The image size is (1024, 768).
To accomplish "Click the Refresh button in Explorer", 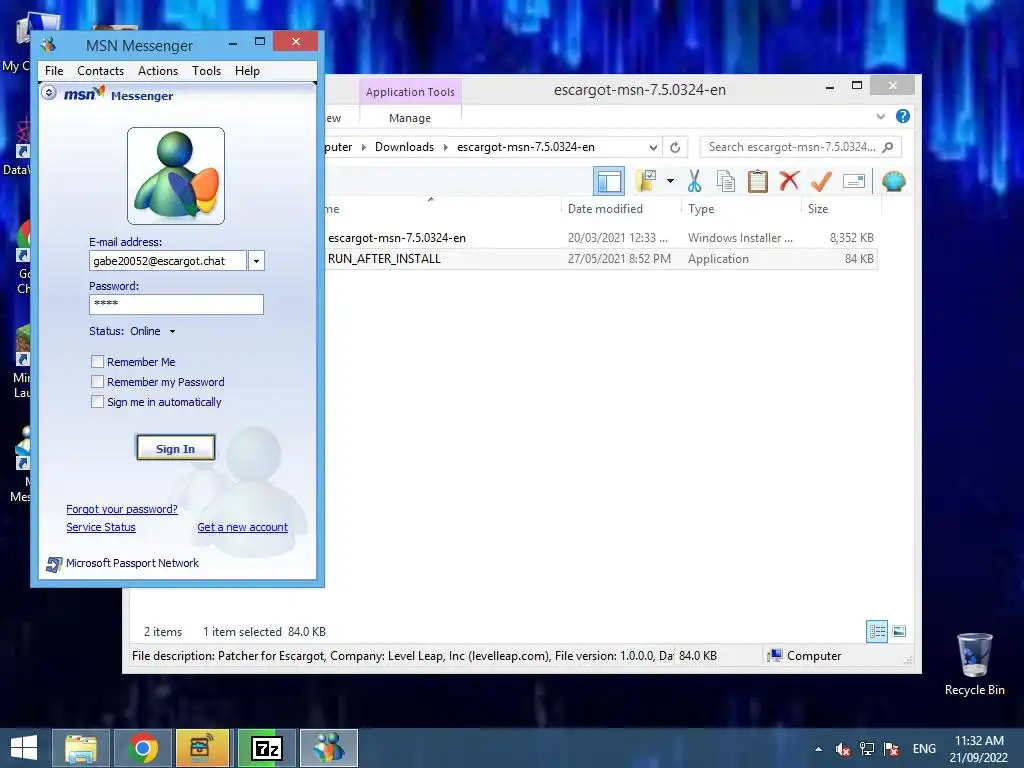I will [675, 148].
